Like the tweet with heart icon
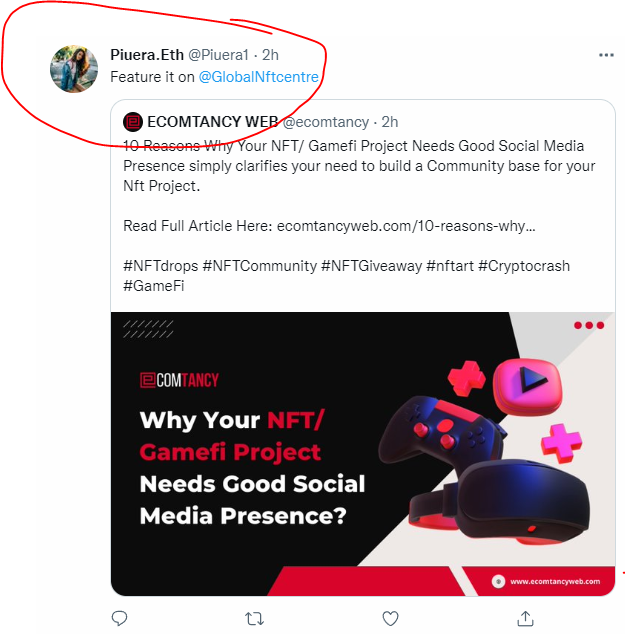 (x=390, y=618)
